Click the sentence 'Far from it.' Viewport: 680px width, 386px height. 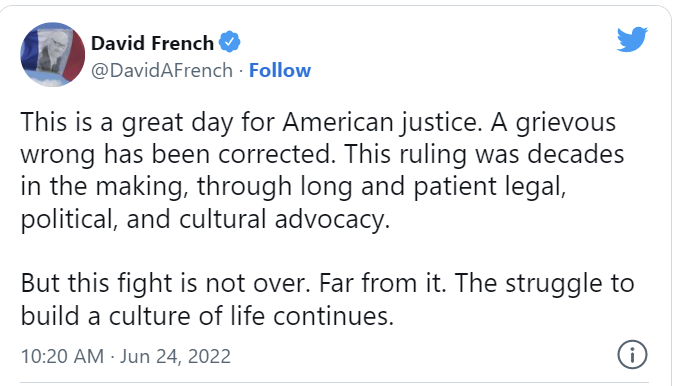pos(383,283)
